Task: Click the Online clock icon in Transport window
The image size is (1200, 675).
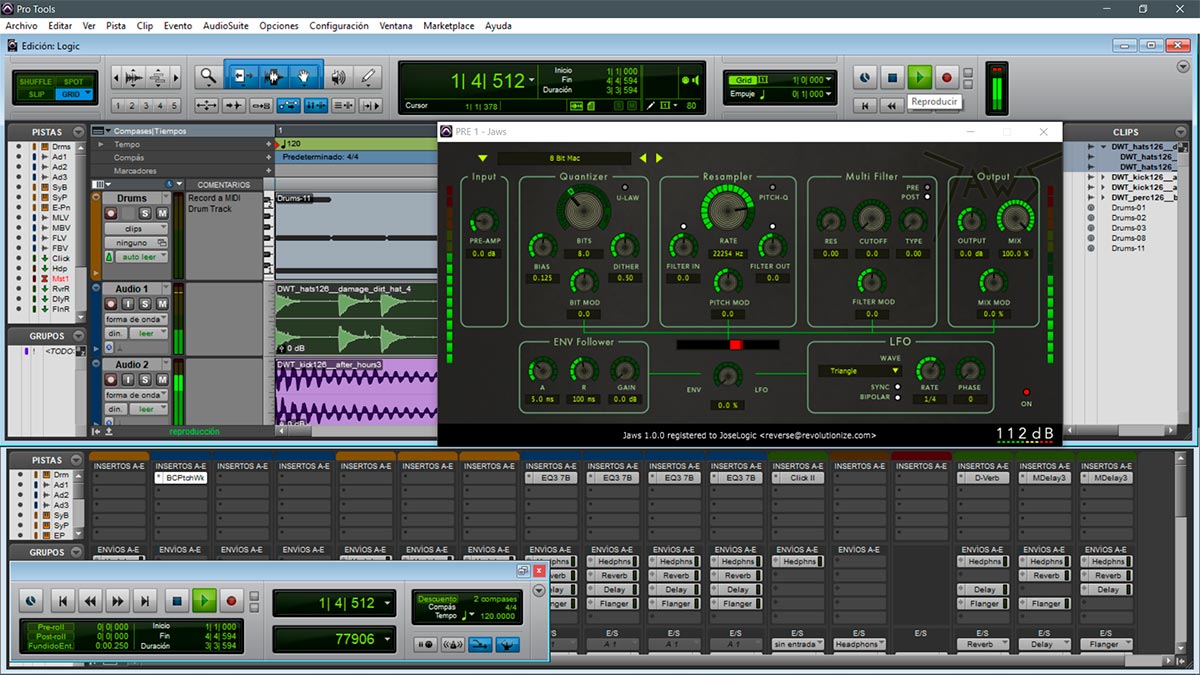Action: [32, 601]
